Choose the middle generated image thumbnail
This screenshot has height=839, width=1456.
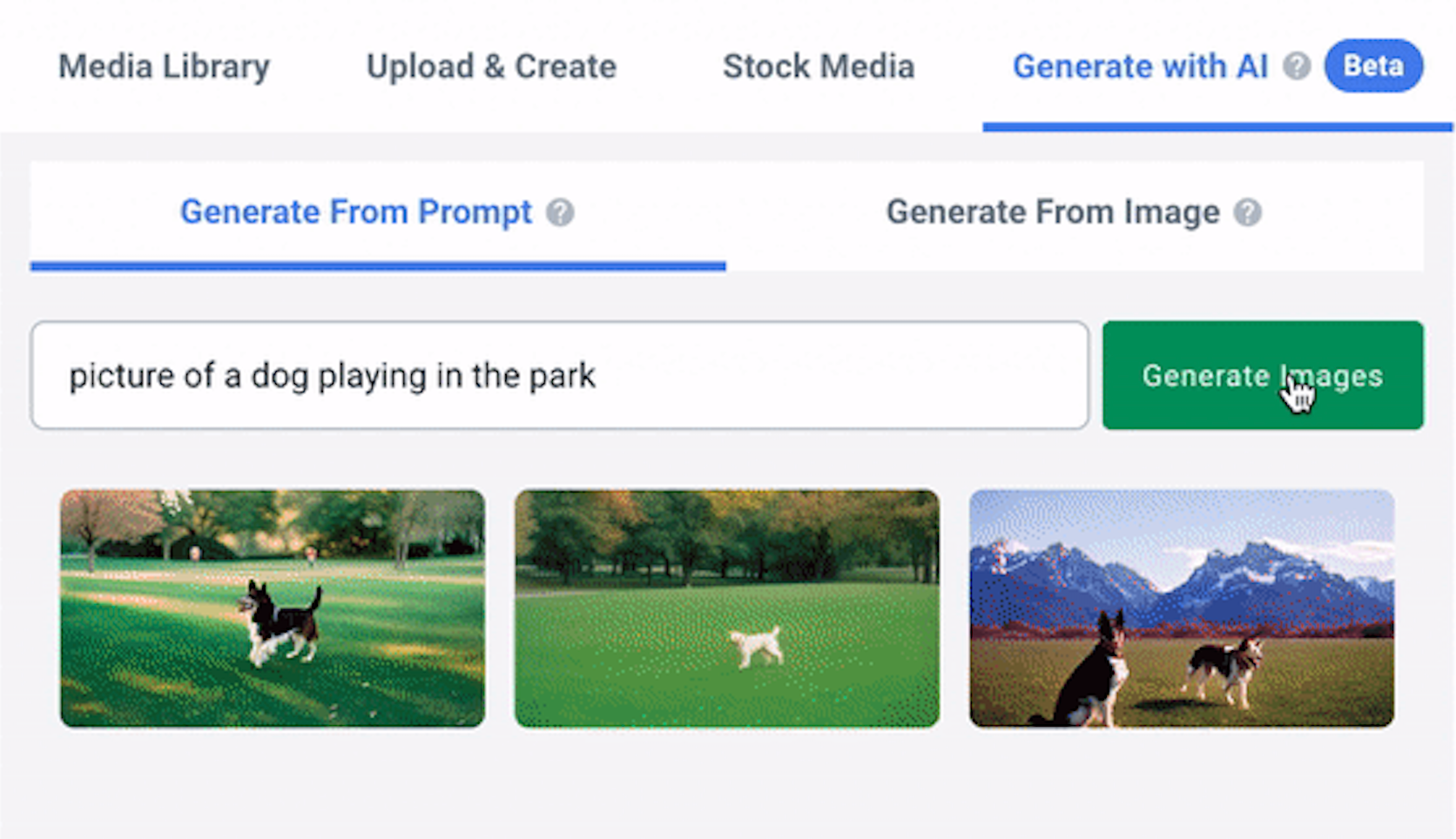(x=727, y=608)
